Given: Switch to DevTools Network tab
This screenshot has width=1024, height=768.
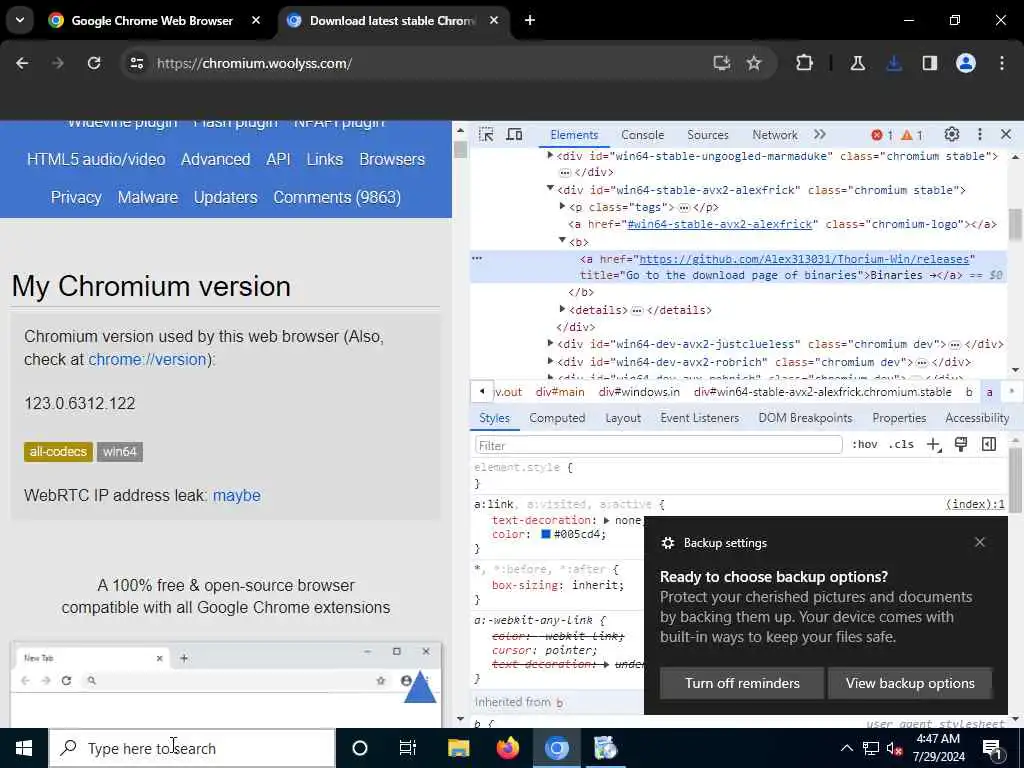Looking at the screenshot, I should point(775,135).
